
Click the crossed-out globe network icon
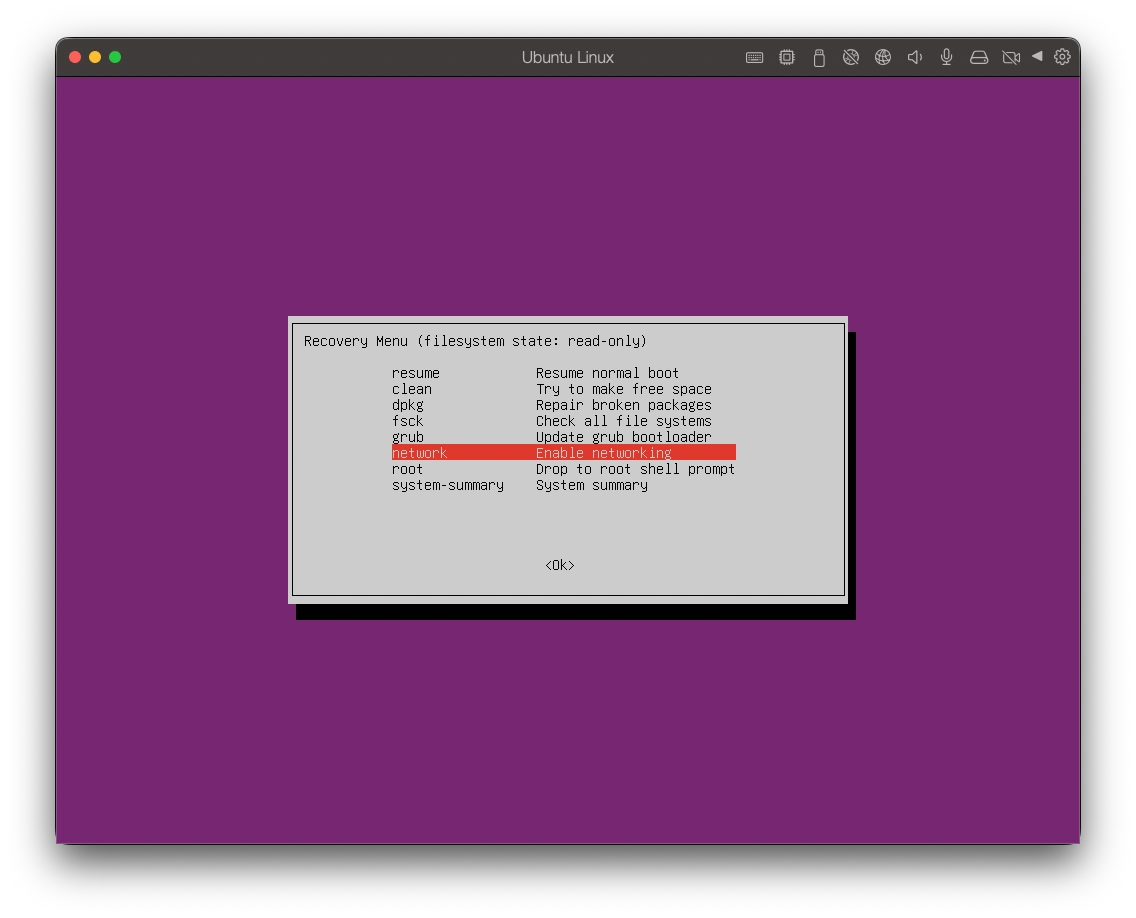pos(851,57)
